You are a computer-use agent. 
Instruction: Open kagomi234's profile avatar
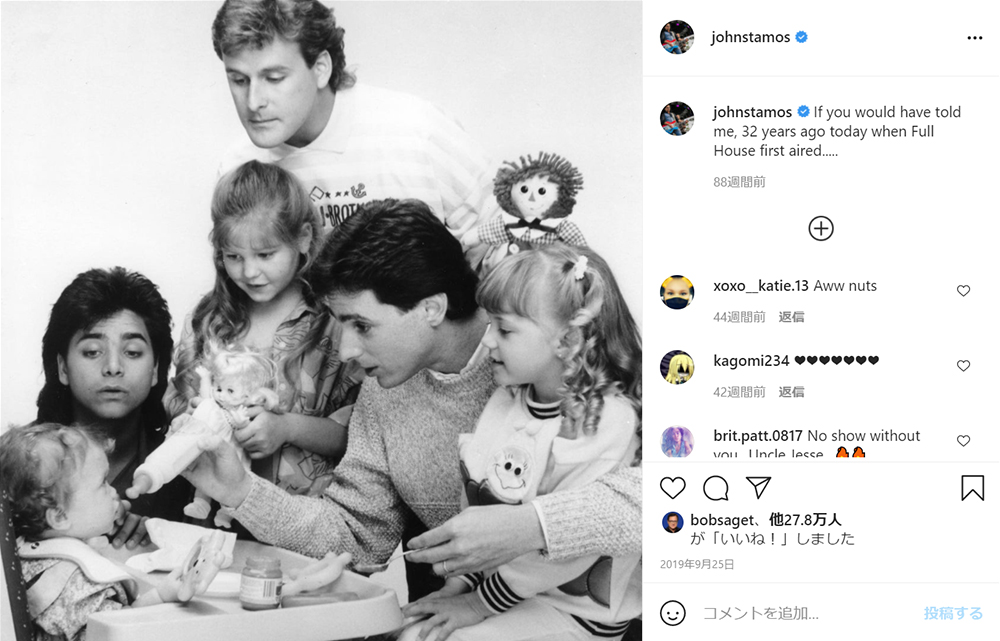click(x=677, y=367)
